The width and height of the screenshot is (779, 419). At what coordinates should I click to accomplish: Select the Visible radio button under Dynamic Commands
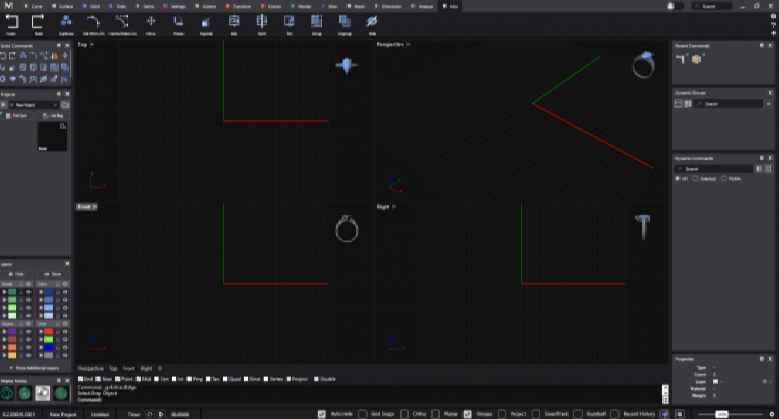pyautogui.click(x=724, y=178)
